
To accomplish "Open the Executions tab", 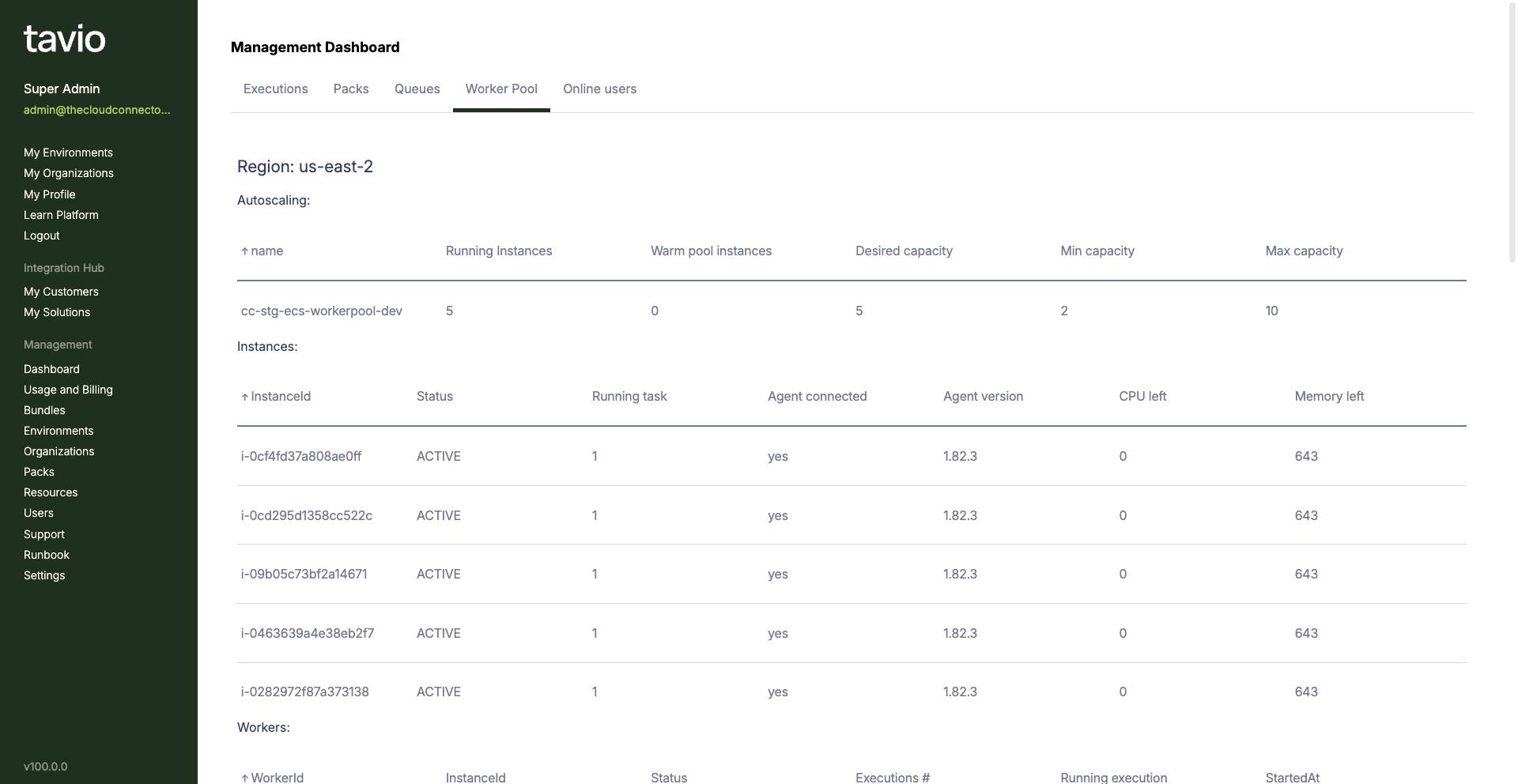I will pos(276,89).
